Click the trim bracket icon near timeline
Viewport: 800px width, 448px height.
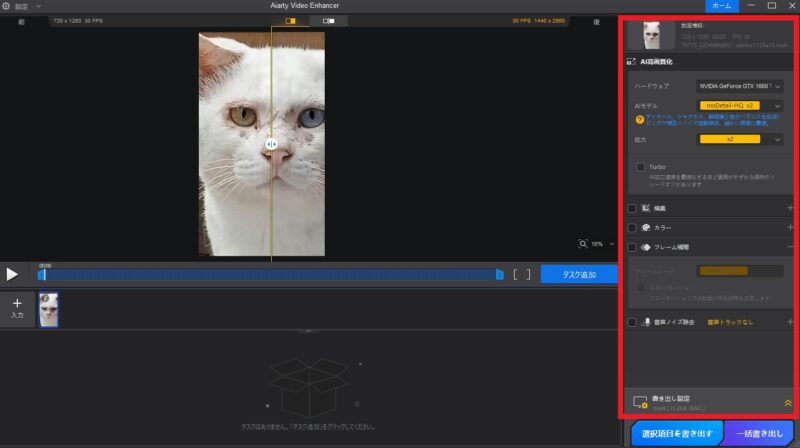[x=521, y=274]
